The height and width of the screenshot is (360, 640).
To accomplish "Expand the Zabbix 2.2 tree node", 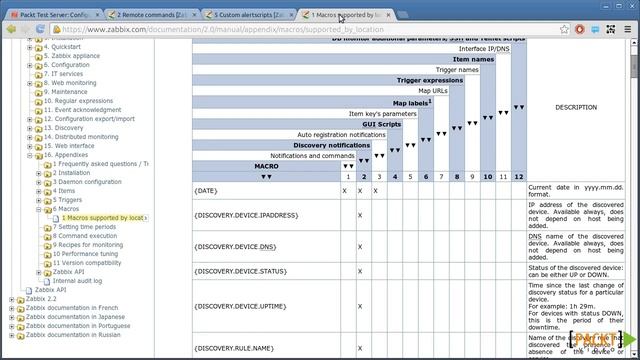I will coord(12,299).
